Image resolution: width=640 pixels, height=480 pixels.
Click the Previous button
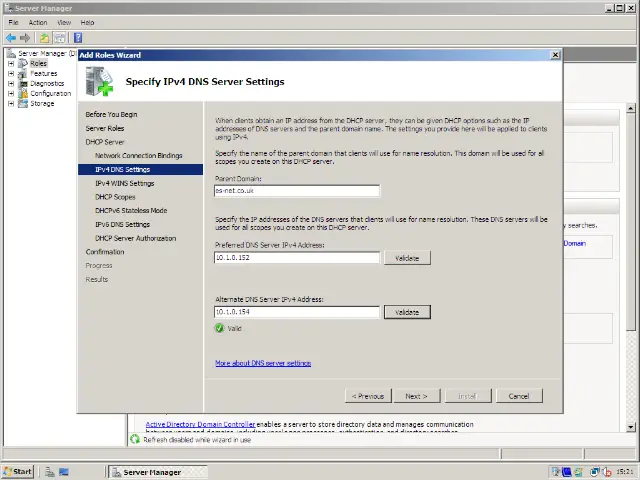(368, 396)
